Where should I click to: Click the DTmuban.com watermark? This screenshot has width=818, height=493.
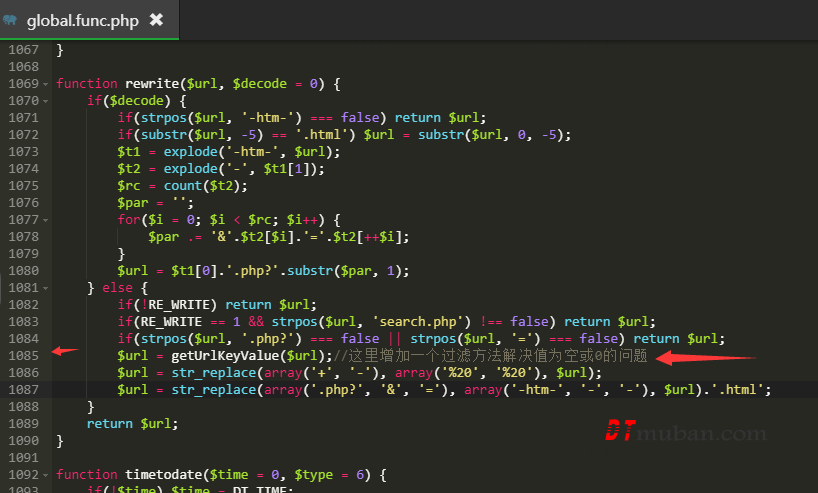[685, 432]
